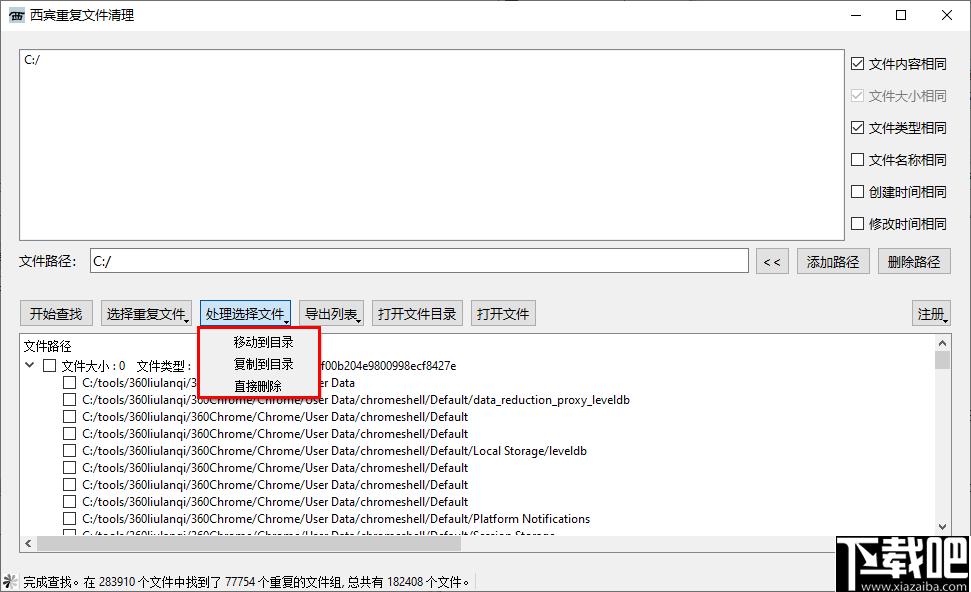This screenshot has width=971, height=592.
Task: Click the horizontal scrollbar left arrow
Action: point(28,543)
